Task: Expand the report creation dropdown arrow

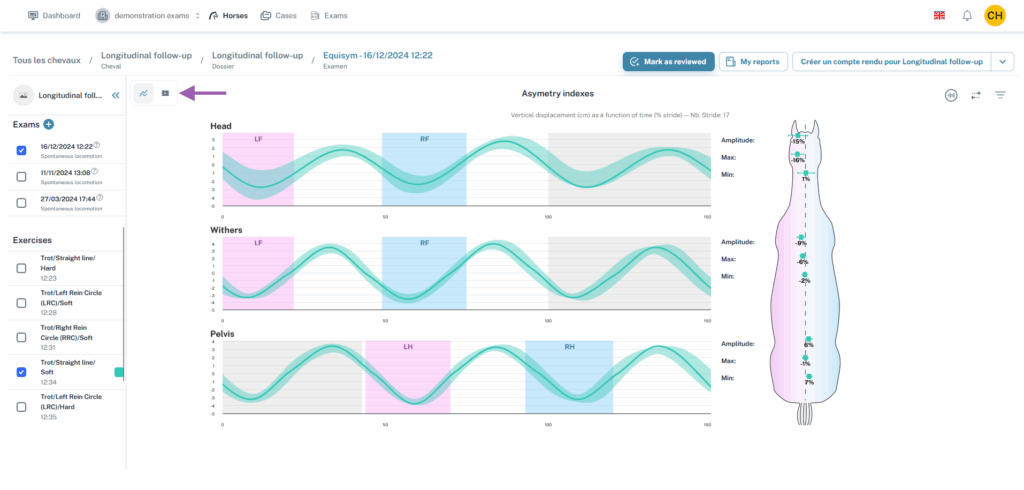Action: pos(1003,62)
